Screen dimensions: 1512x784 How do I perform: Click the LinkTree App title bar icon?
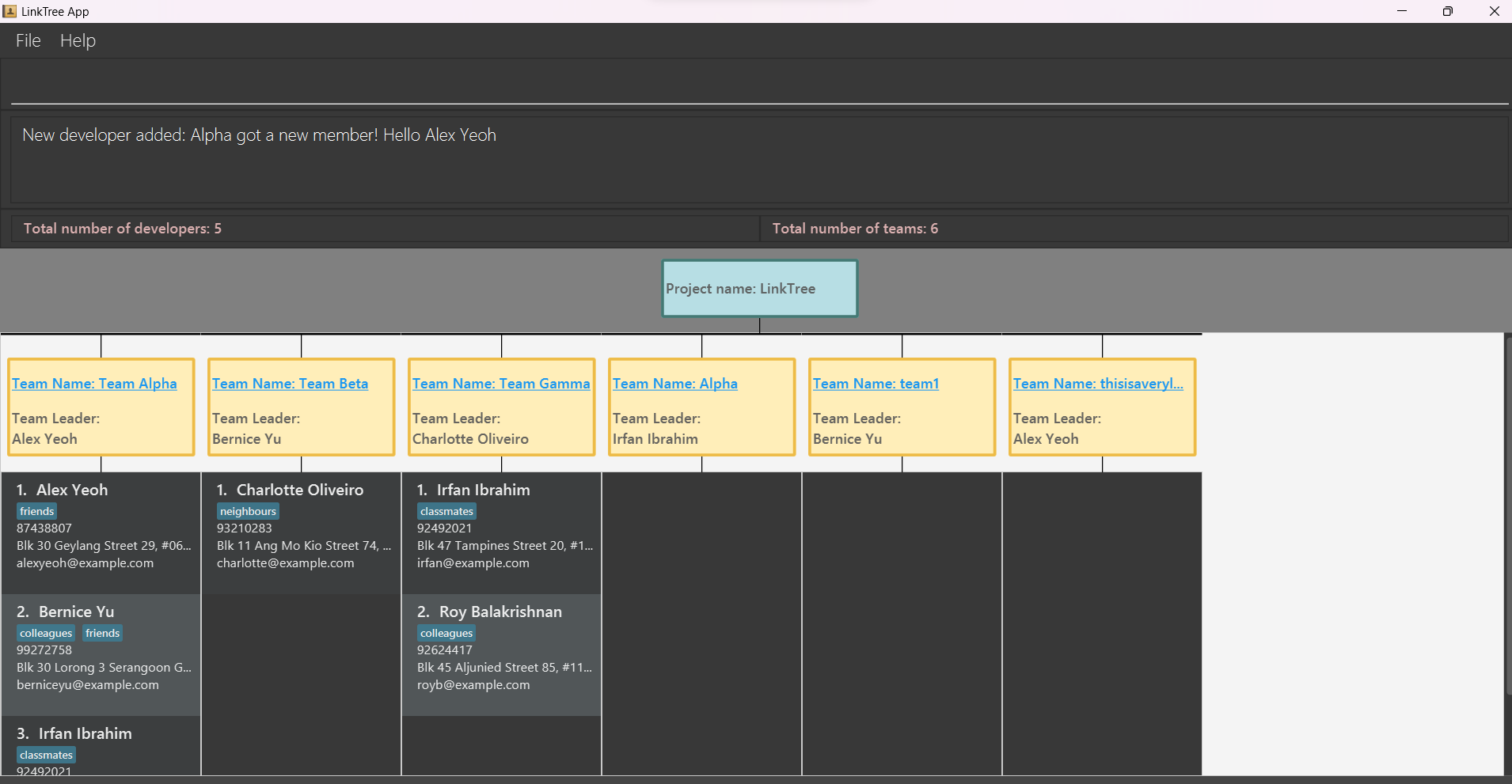9,11
